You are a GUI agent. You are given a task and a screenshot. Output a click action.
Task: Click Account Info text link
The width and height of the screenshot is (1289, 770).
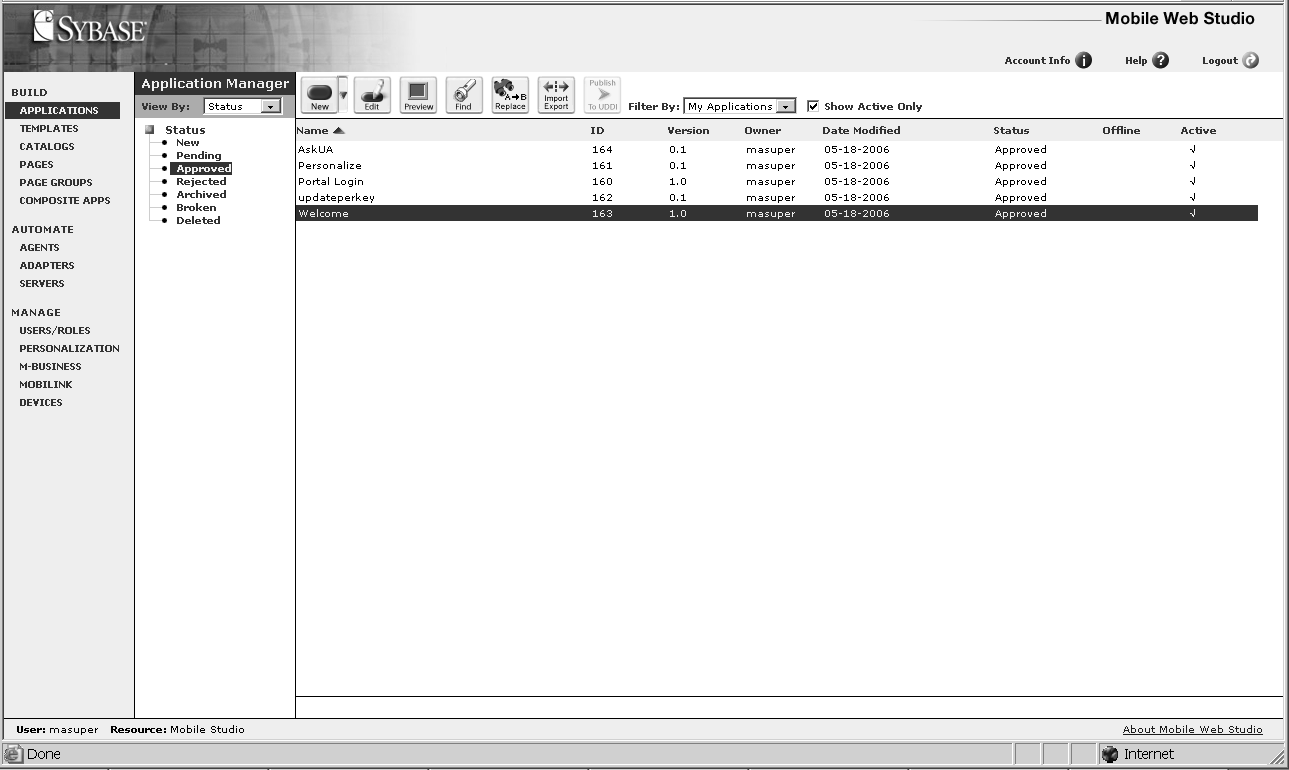[x=1037, y=61]
